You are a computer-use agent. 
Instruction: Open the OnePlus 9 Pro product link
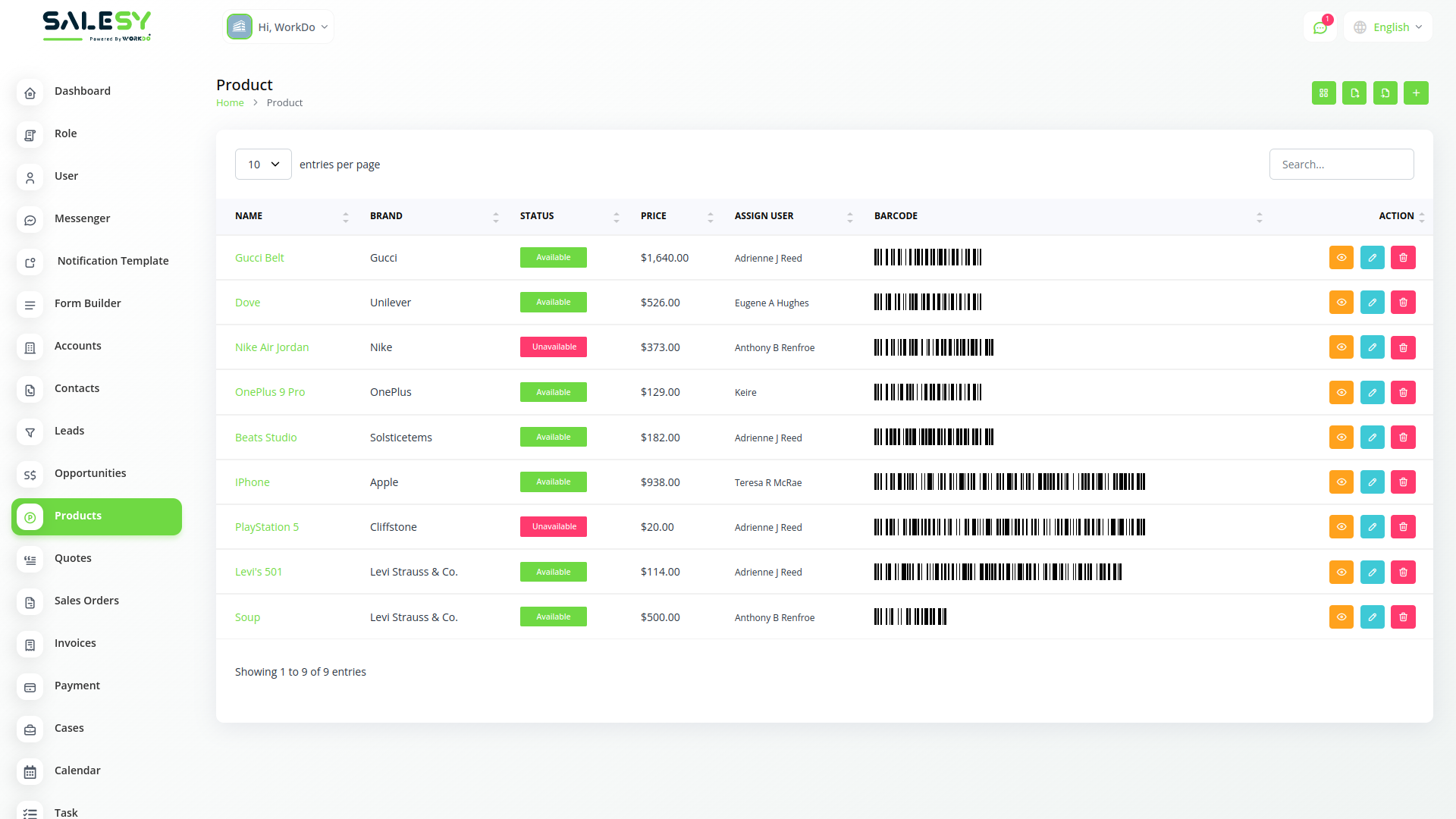click(270, 392)
